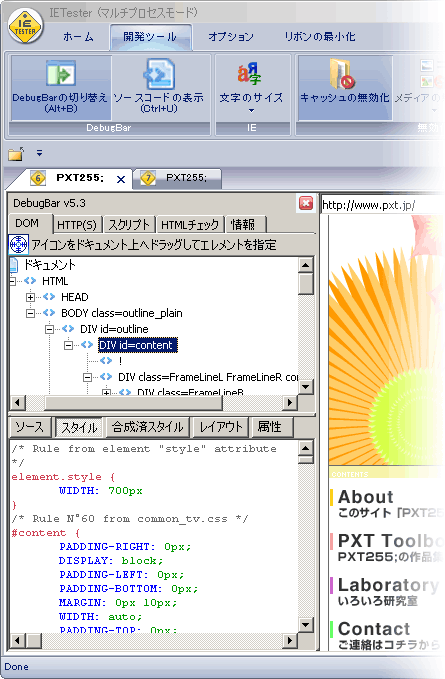Click DOM tree scroll down arrow
This screenshot has width=445, height=679.
tap(306, 386)
